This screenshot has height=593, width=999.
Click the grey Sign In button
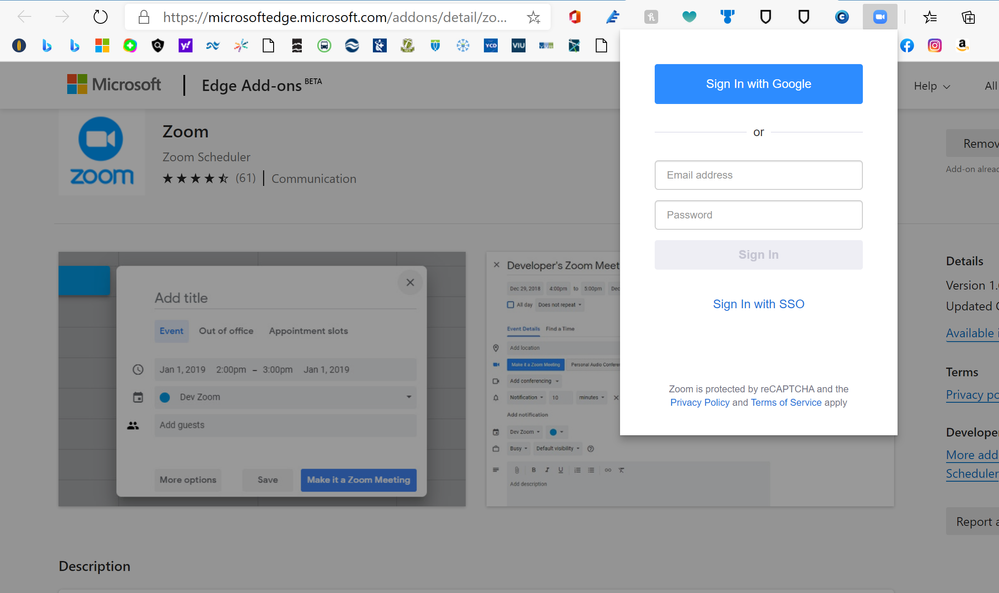coord(758,255)
